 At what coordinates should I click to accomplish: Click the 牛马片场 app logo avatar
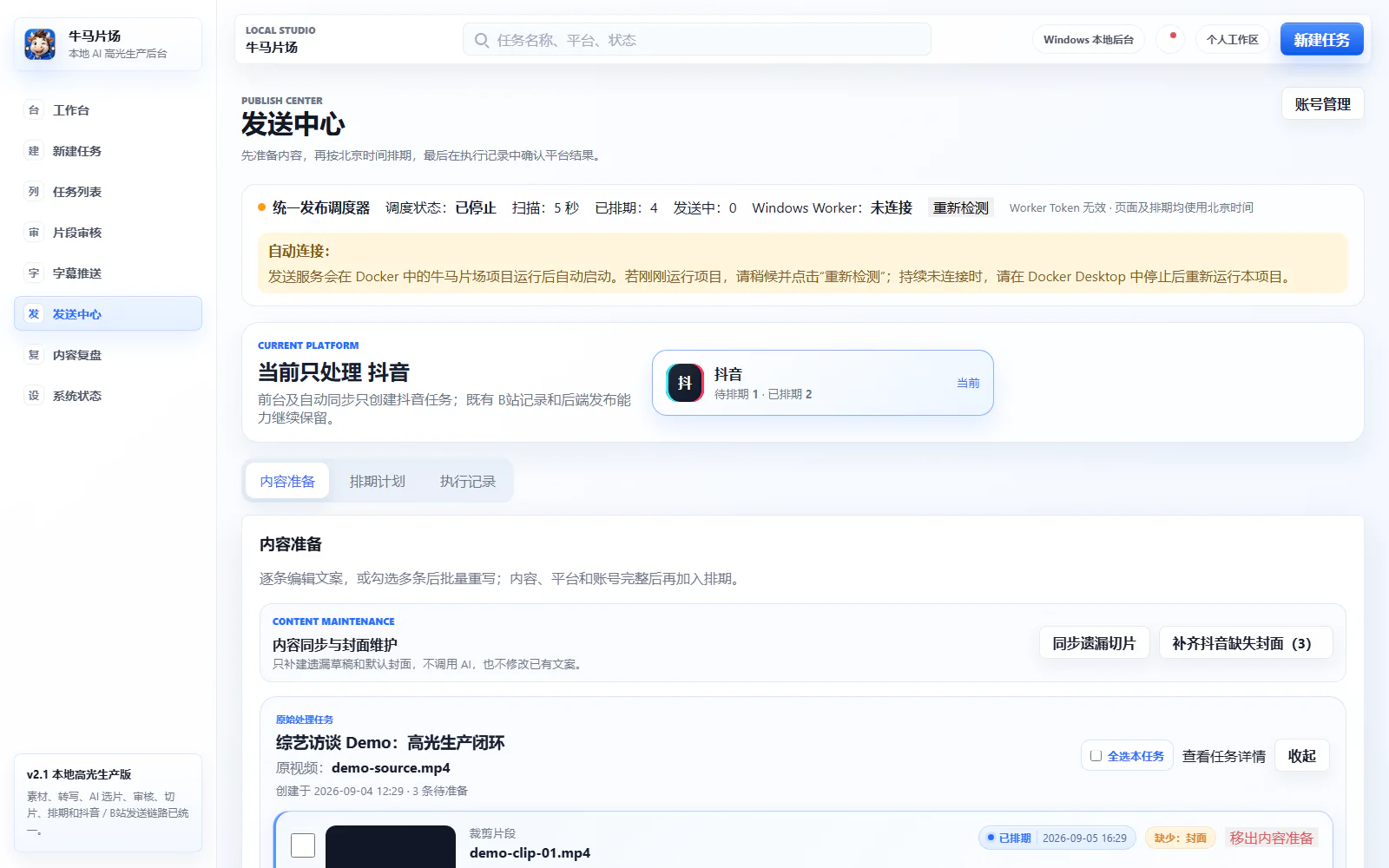pos(40,43)
